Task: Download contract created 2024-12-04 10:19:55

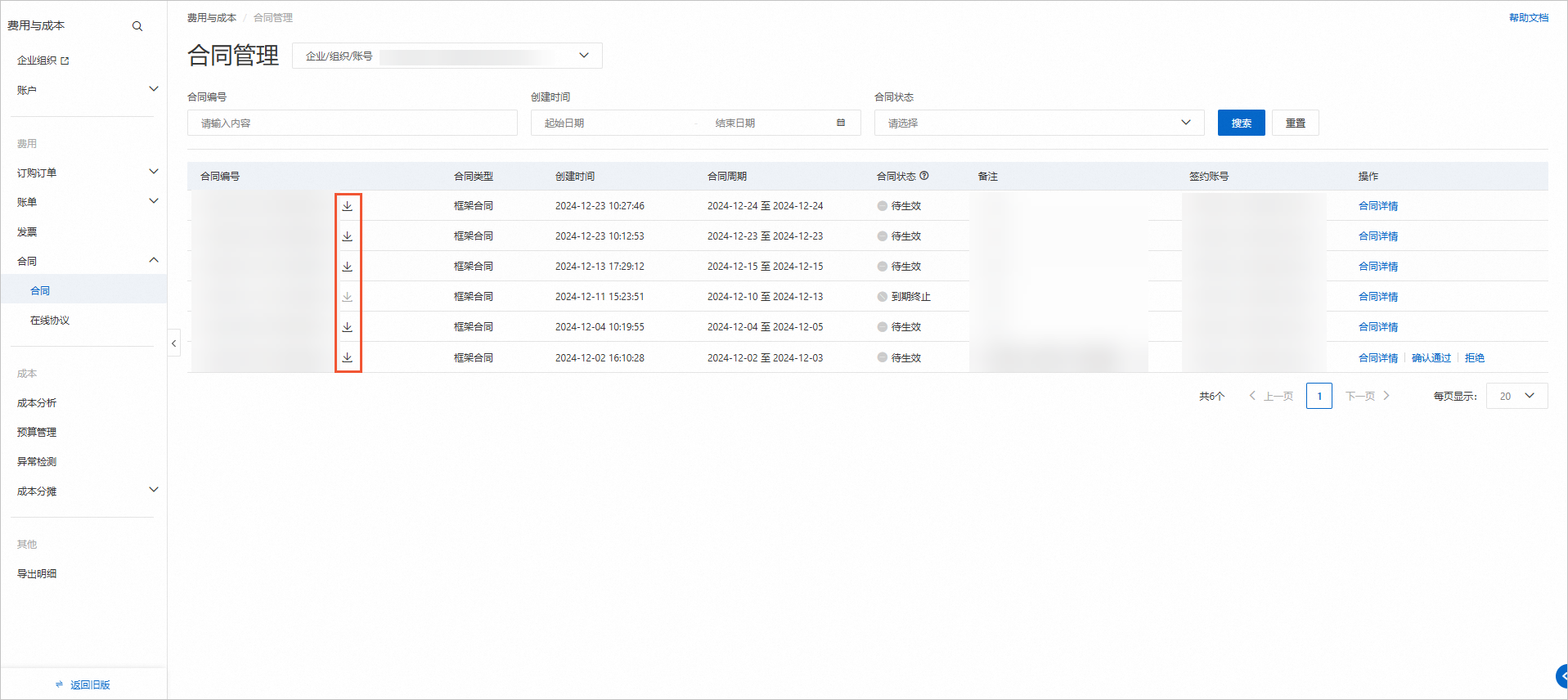Action: [x=348, y=327]
